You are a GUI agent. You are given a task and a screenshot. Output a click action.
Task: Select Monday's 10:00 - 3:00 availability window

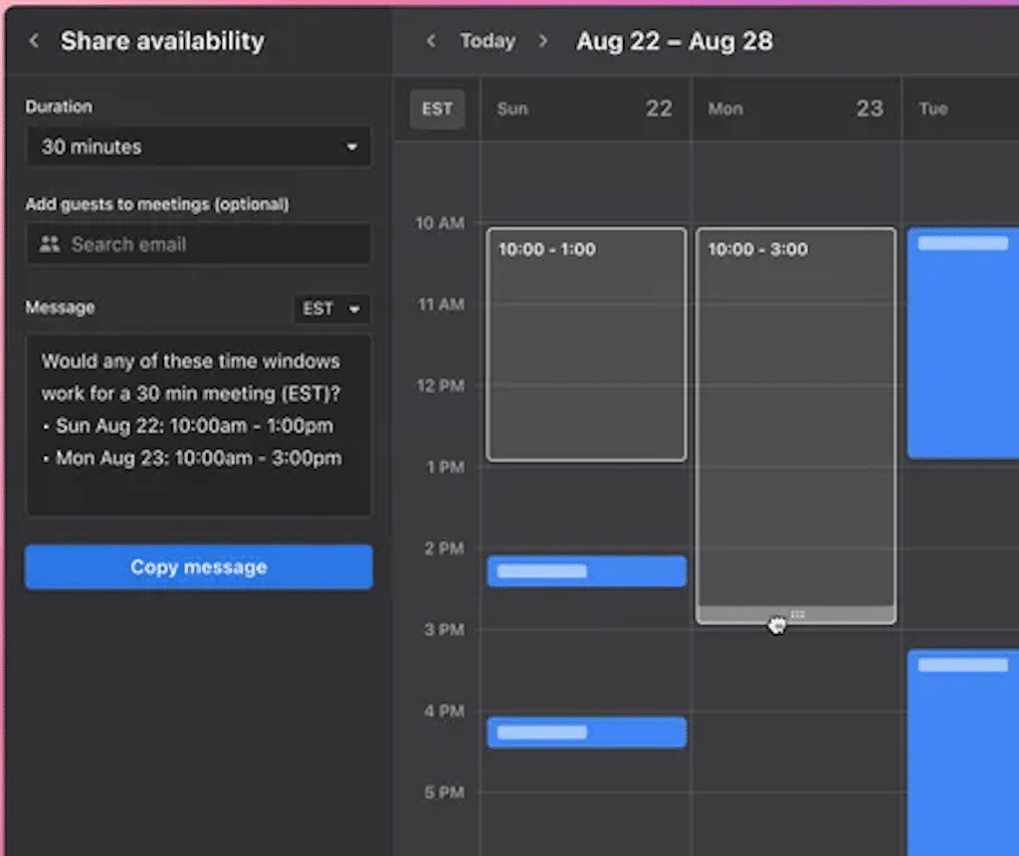point(796,420)
